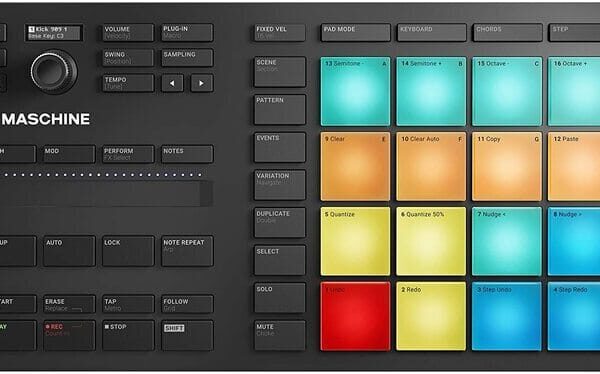
Task: Tap the red pad 1 Undo
Action: (355, 317)
